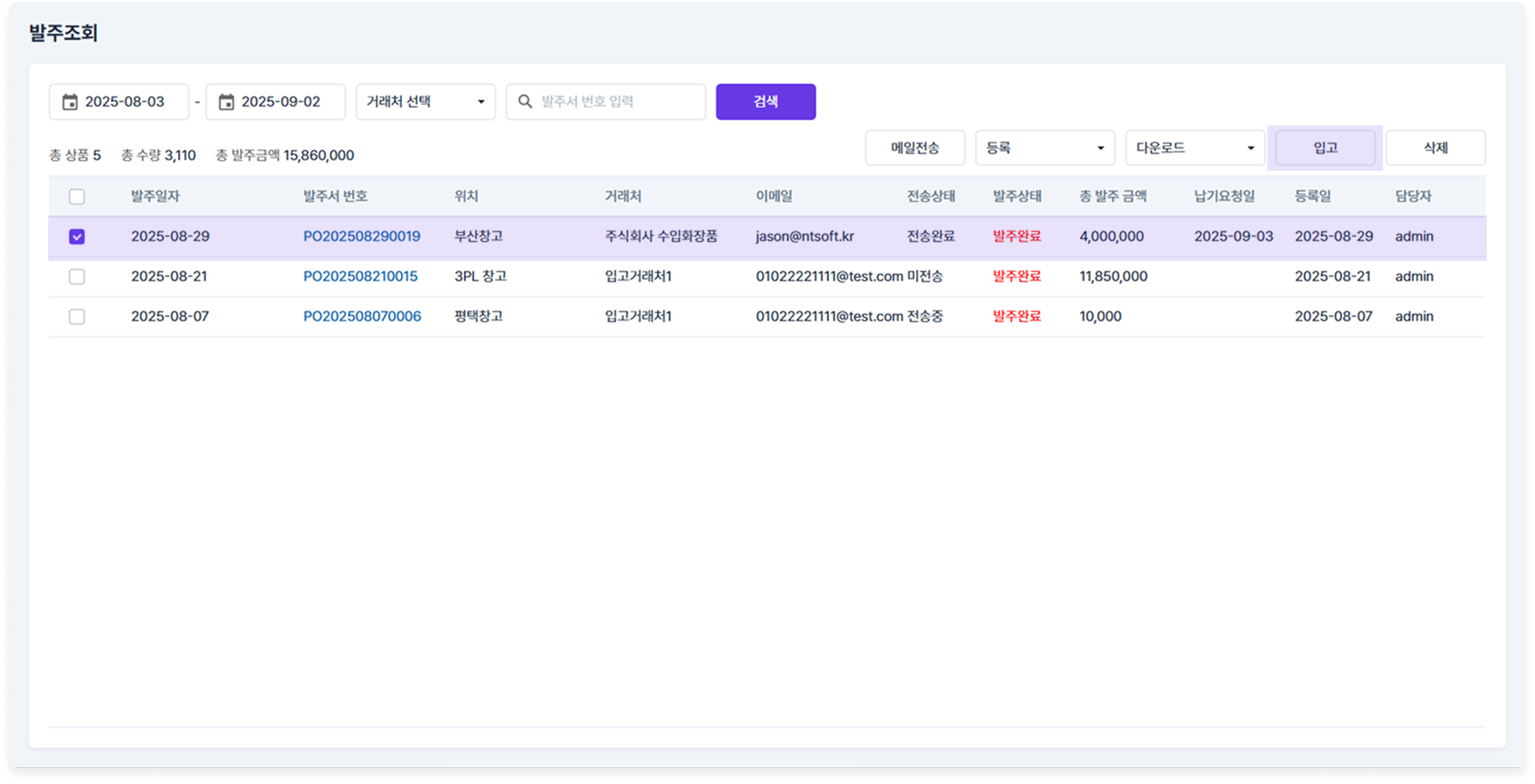This screenshot has width=1535, height=784.
Task: Expand the 등록 dropdown
Action: (1045, 148)
